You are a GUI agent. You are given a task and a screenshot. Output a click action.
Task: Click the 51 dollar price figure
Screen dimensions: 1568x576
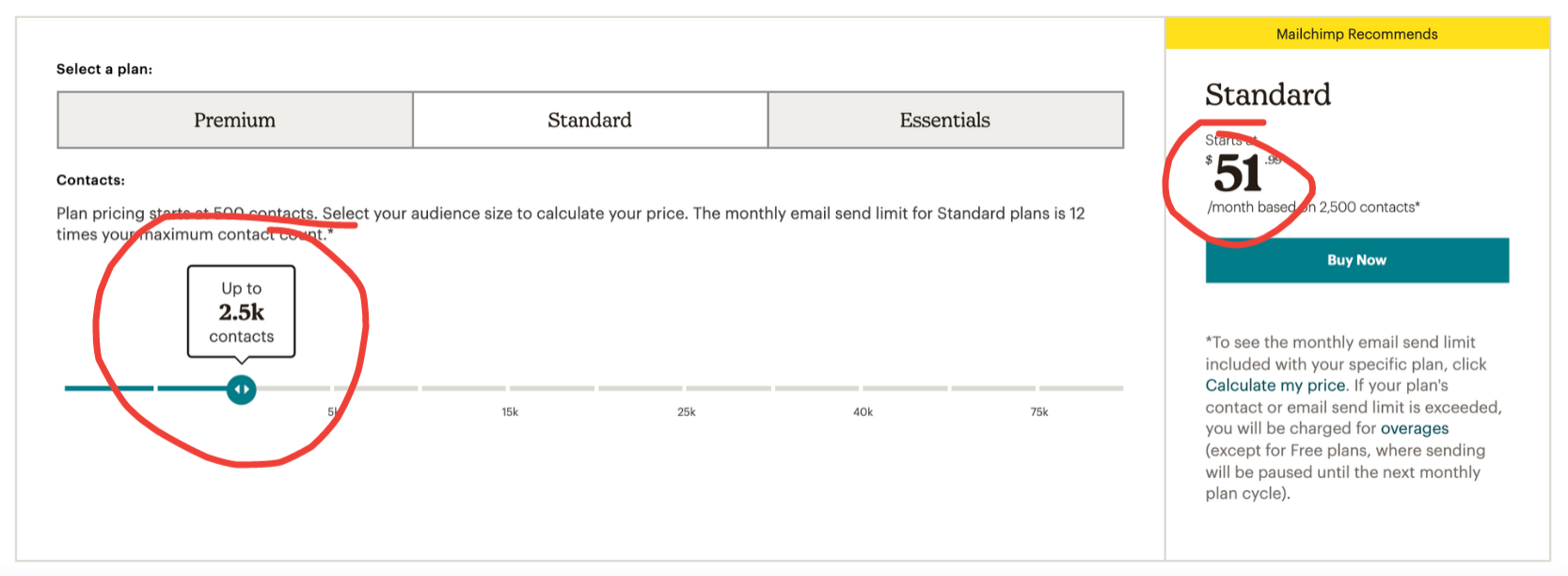point(1238,173)
